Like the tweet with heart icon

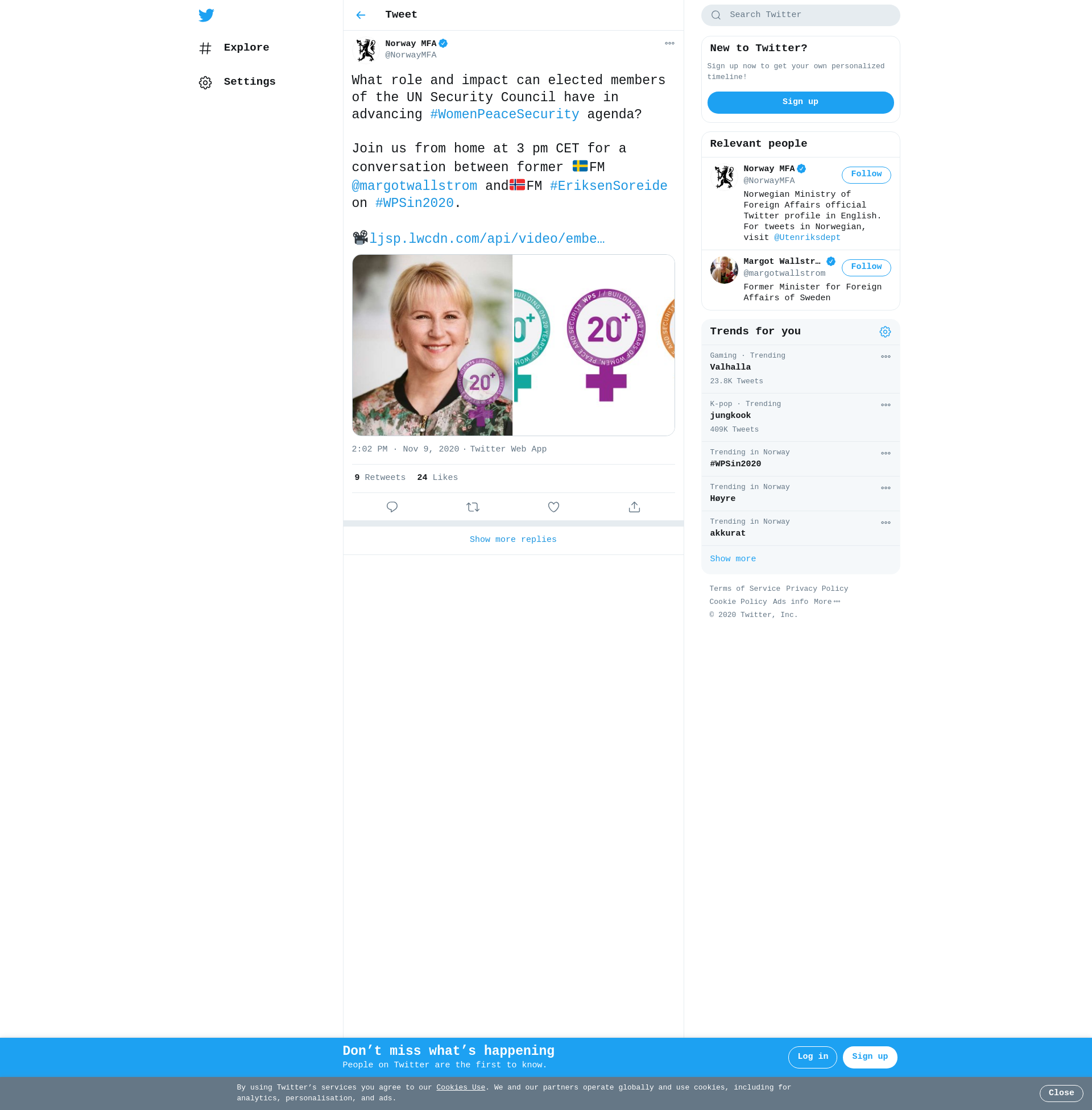pyautogui.click(x=553, y=507)
